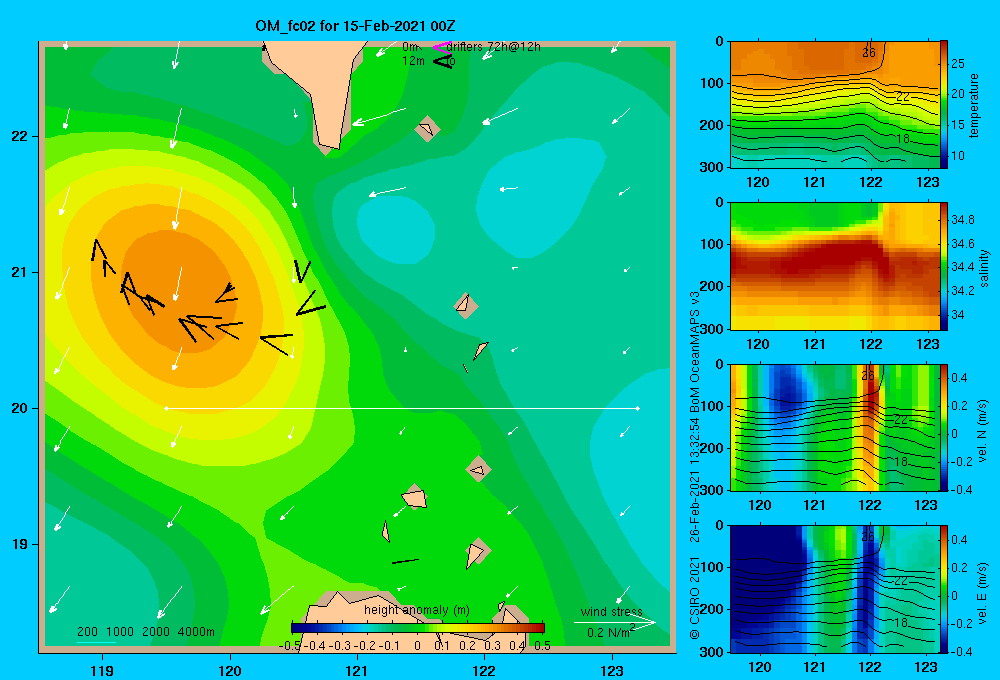Select the 'drifters 72h@12h' legend text

[493, 47]
